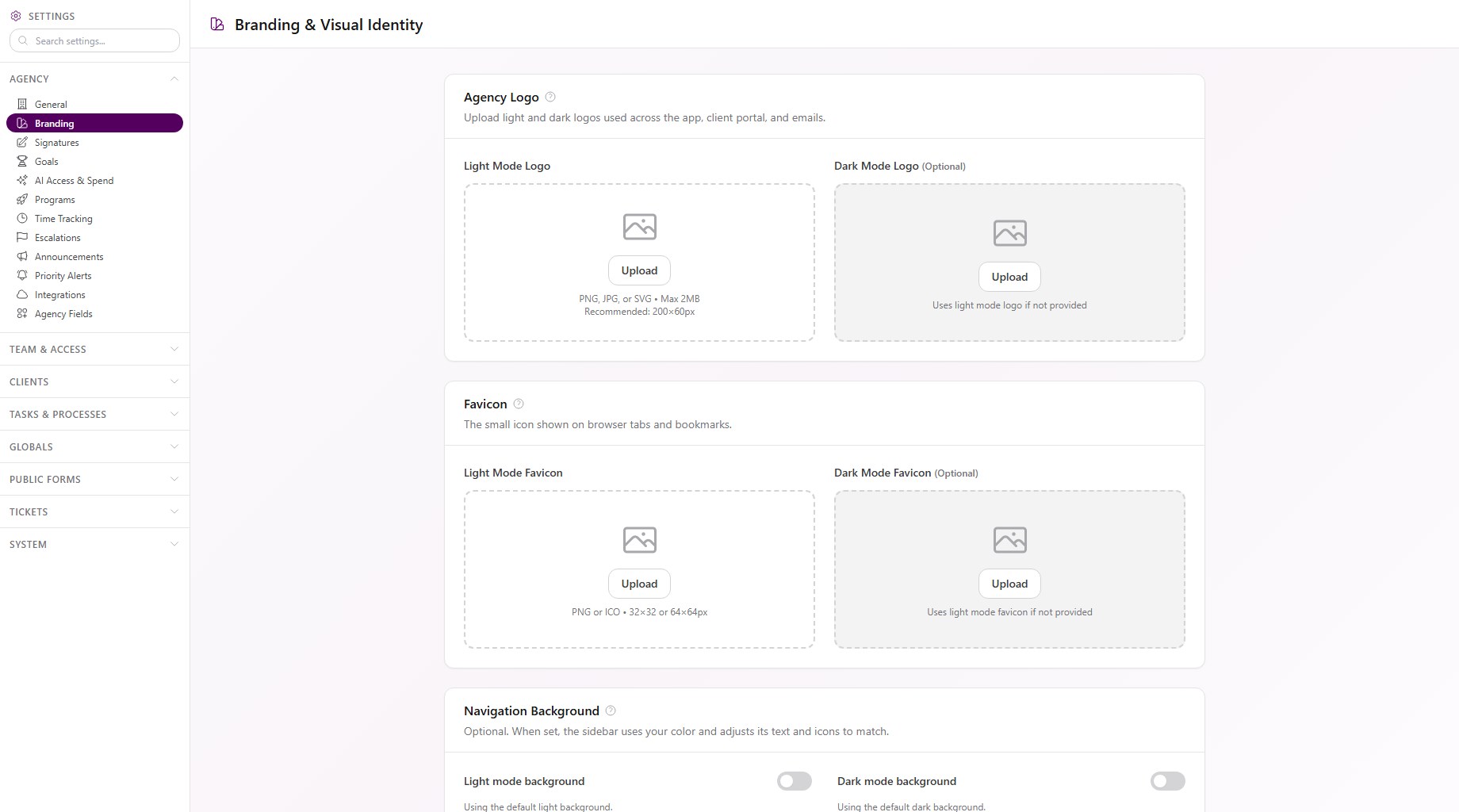Open AI Access & Spend page
Screen dimensions: 1459x812
[x=94, y=180]
